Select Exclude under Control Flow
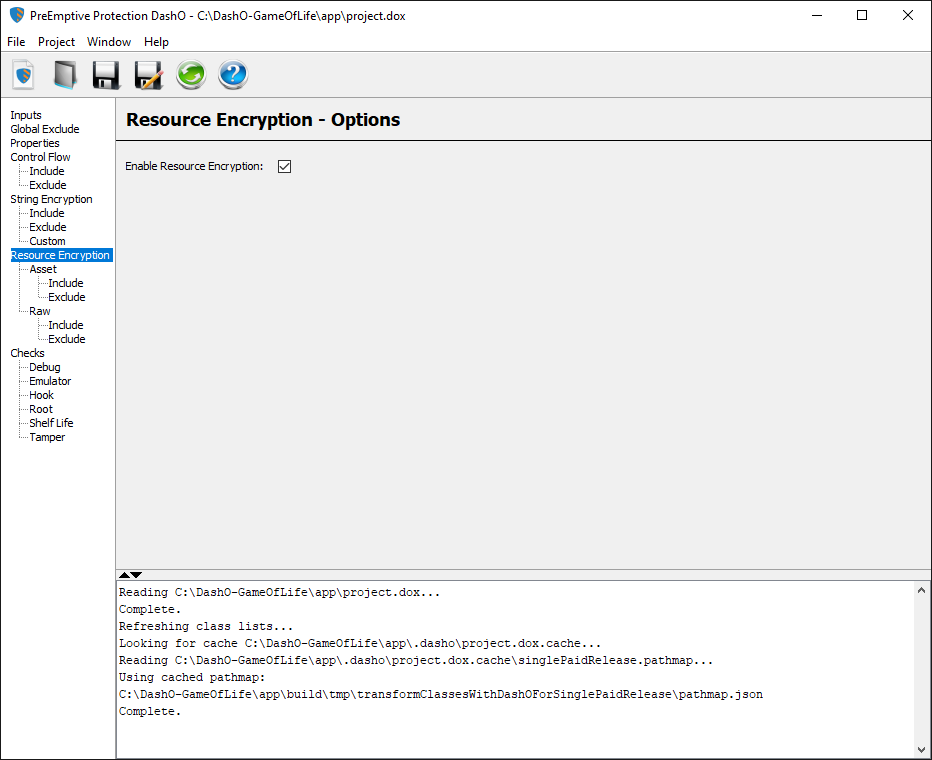The width and height of the screenshot is (932, 760). pos(48,185)
